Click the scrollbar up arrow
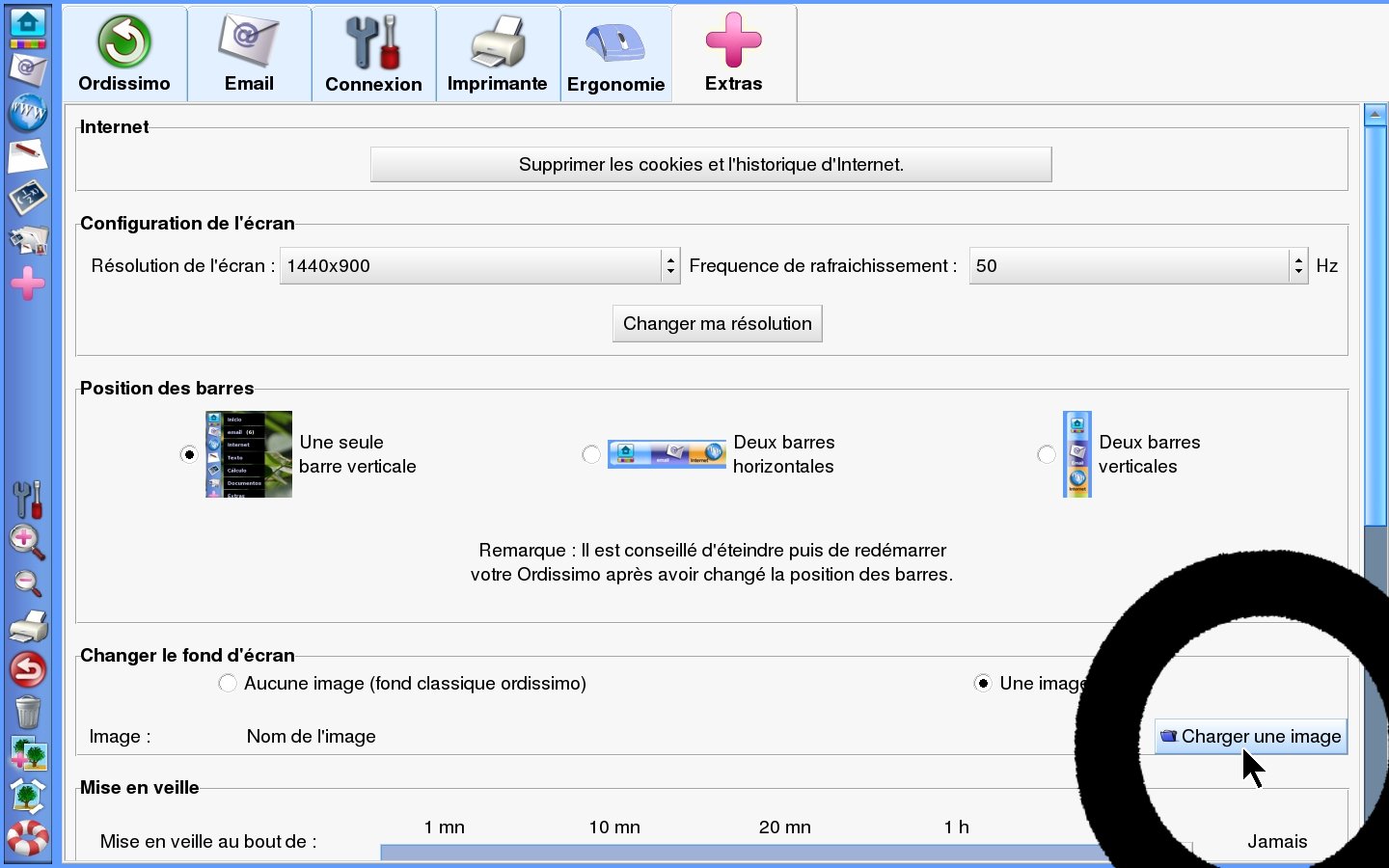1389x868 pixels. click(1375, 115)
